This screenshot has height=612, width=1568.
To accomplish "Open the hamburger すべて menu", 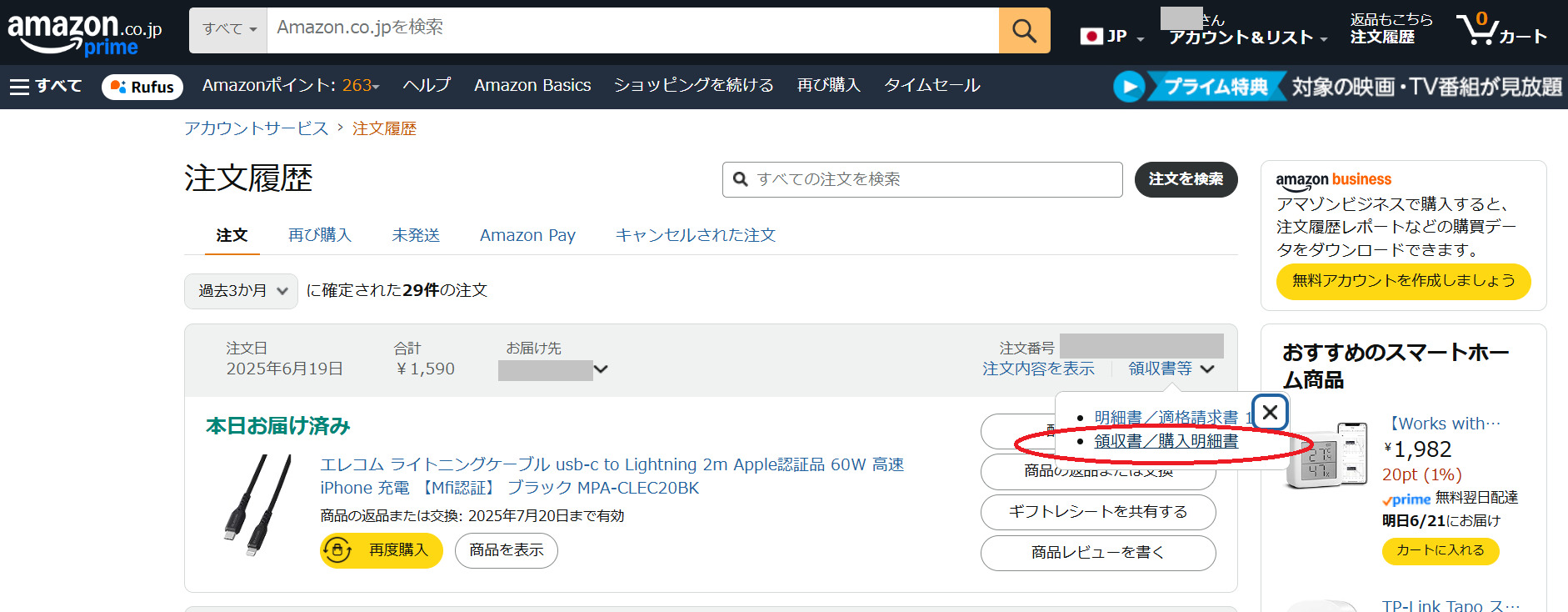I will click(46, 86).
